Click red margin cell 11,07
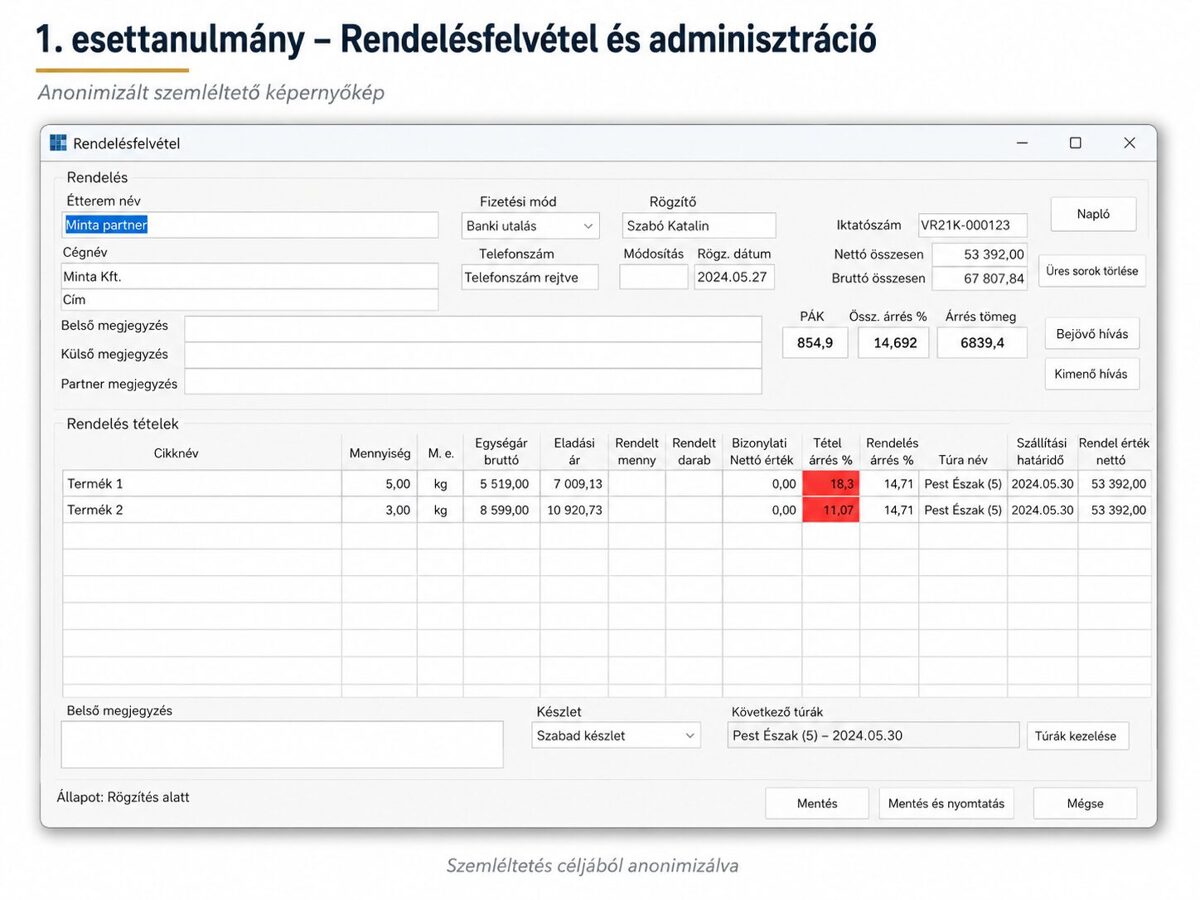The height and width of the screenshot is (900, 1200). pyautogui.click(x=830, y=510)
